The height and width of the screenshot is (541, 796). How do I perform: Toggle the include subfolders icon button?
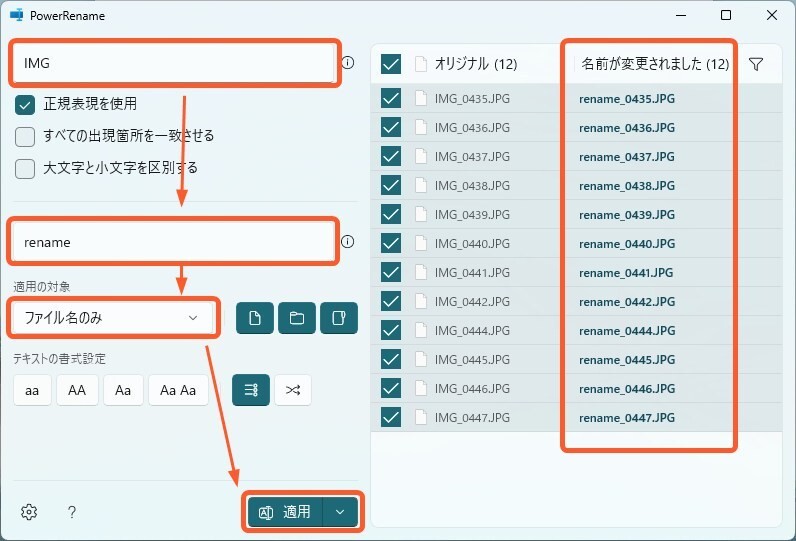tap(339, 318)
